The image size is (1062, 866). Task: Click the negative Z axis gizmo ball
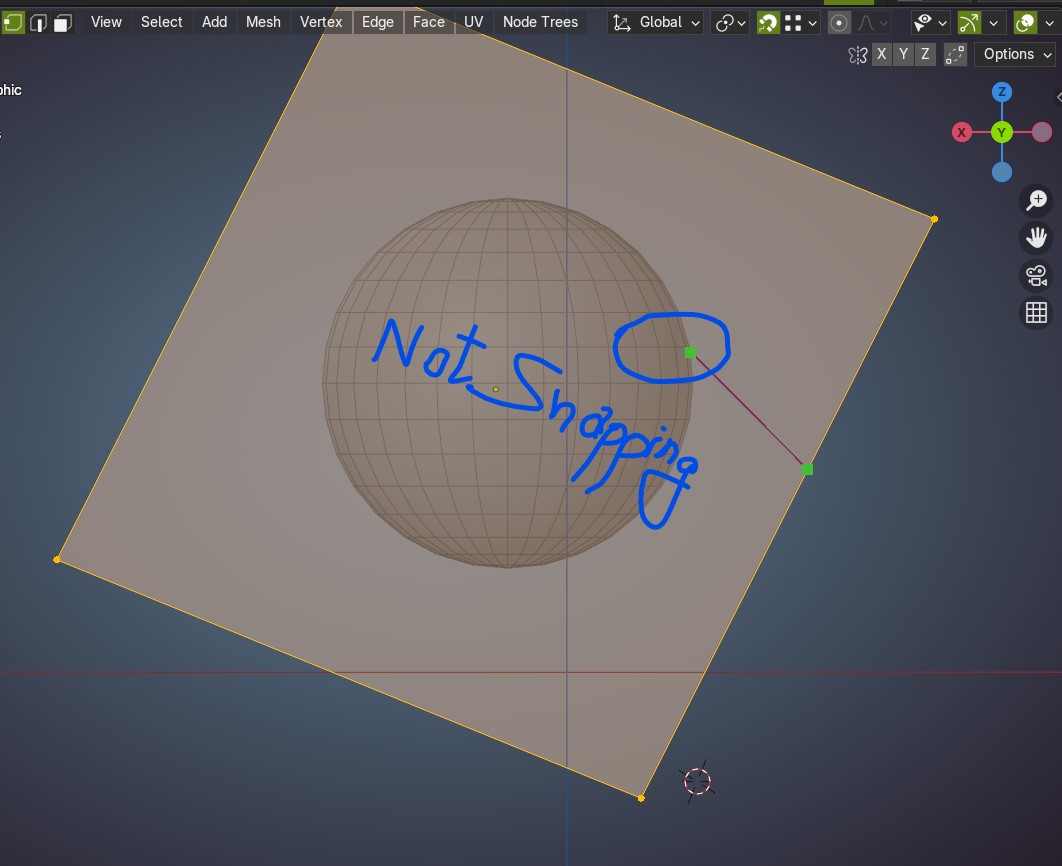tap(1002, 172)
